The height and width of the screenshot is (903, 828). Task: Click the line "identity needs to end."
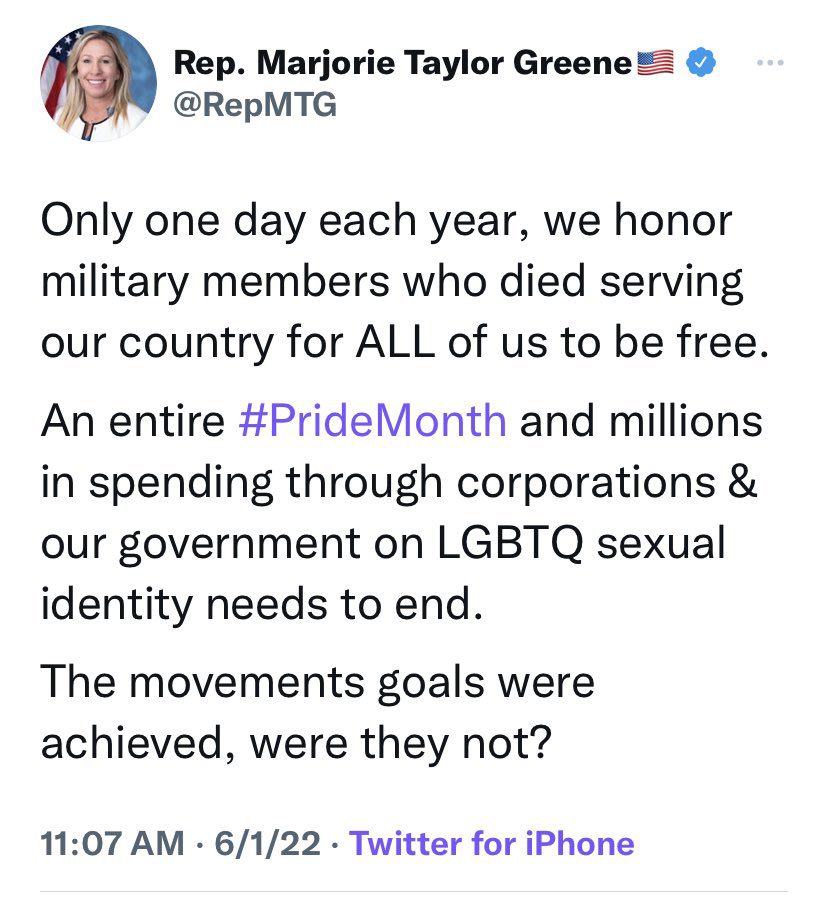(x=262, y=604)
